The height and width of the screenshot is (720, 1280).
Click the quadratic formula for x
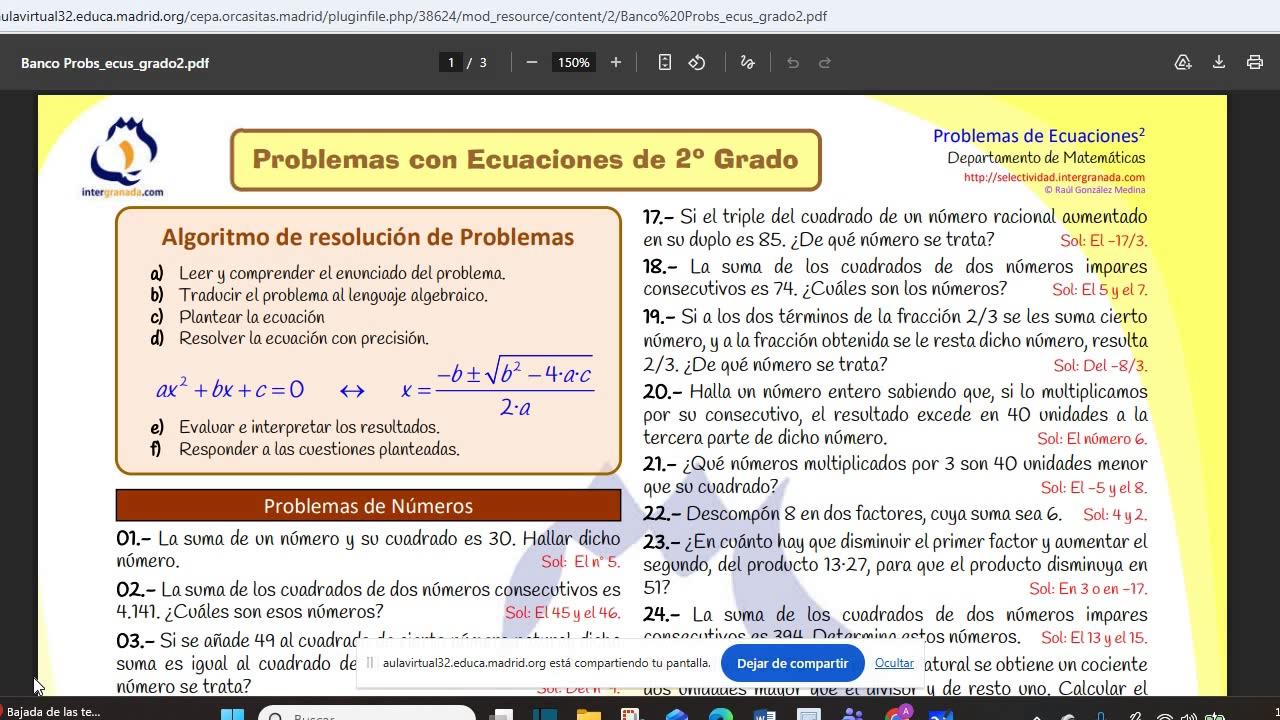coord(498,386)
